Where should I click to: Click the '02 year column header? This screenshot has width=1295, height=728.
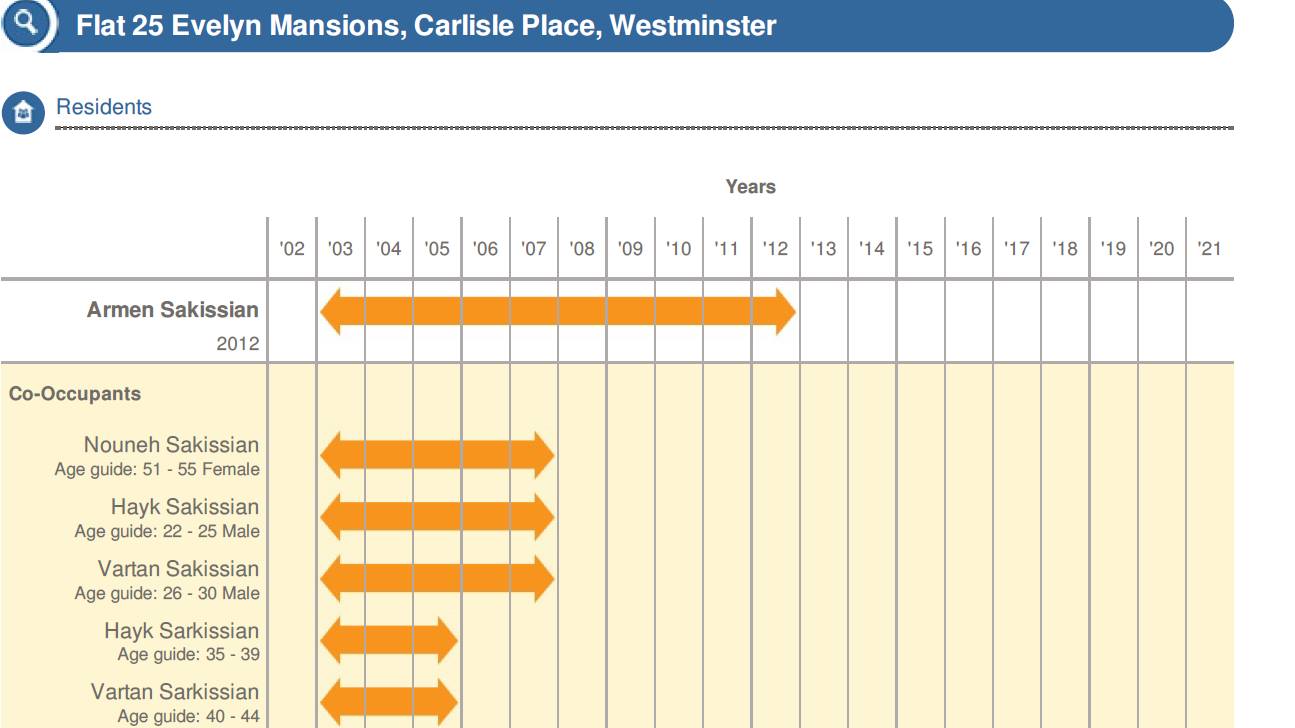[292, 249]
